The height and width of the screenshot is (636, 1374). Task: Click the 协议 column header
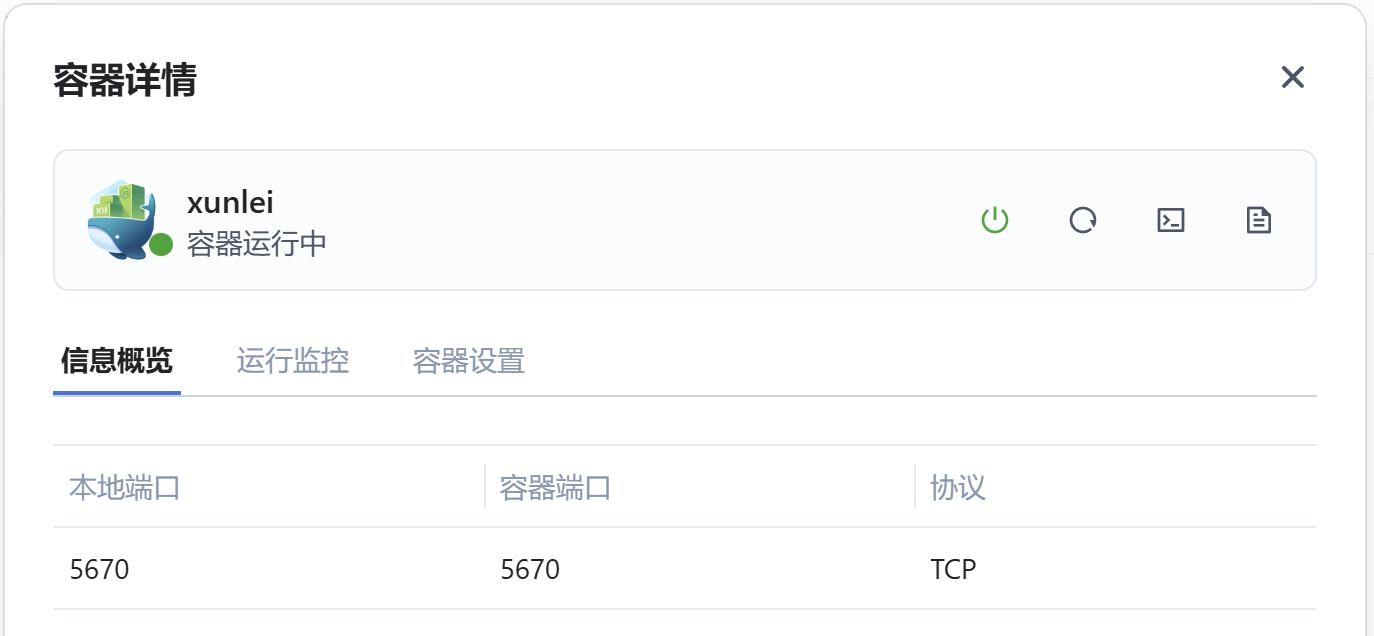[958, 488]
